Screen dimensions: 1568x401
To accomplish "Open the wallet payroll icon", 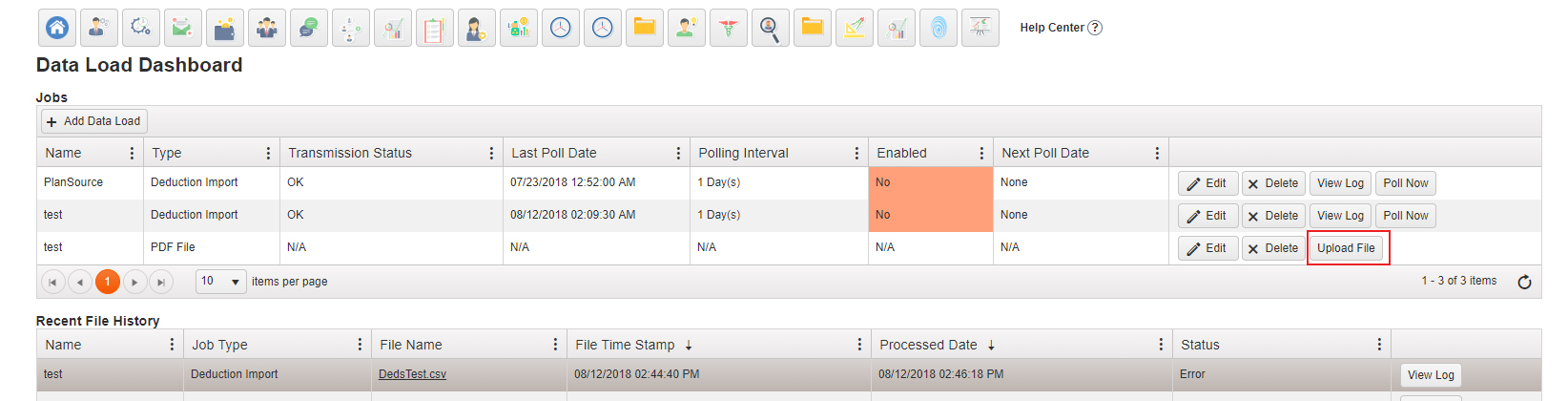I will 225,28.
